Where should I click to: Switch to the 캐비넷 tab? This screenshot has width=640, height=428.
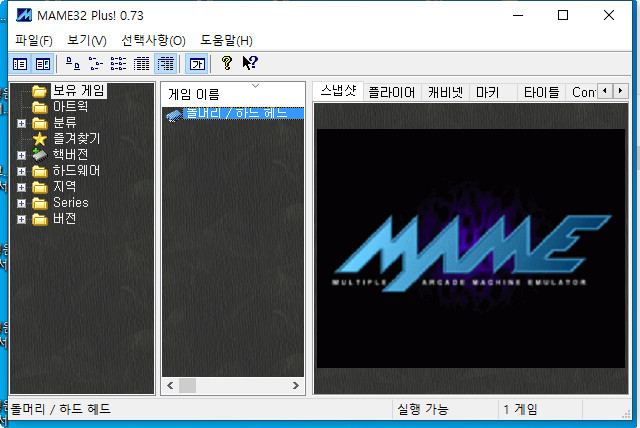(x=445, y=93)
